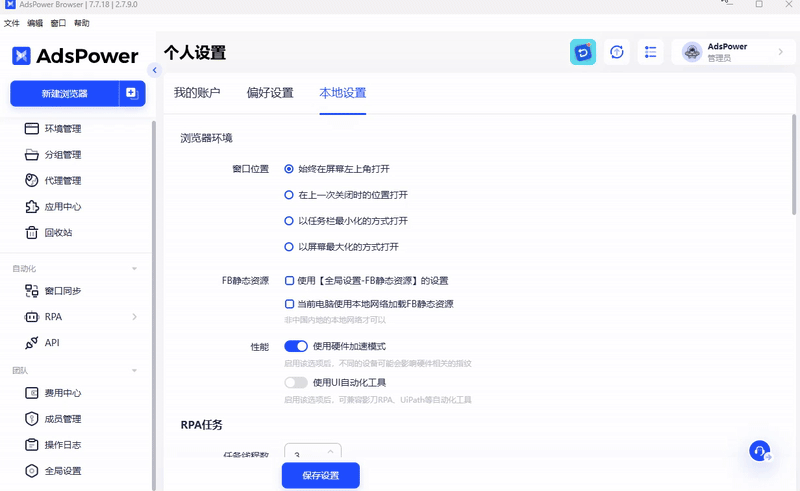Expand the RPA submenu chevron
Screen dimensions: 800x491
(x=134, y=317)
